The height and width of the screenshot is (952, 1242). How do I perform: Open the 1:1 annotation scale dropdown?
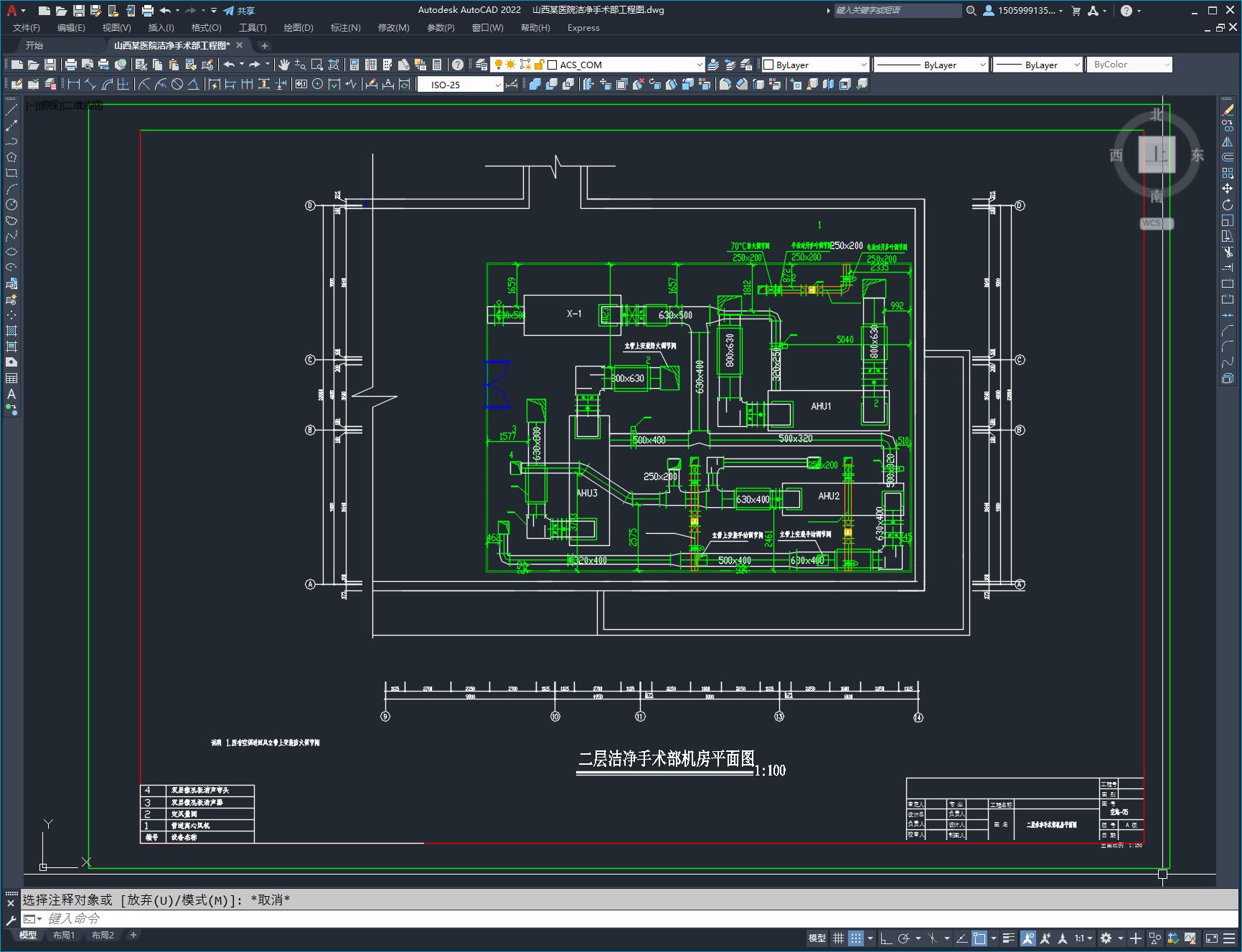1083,938
